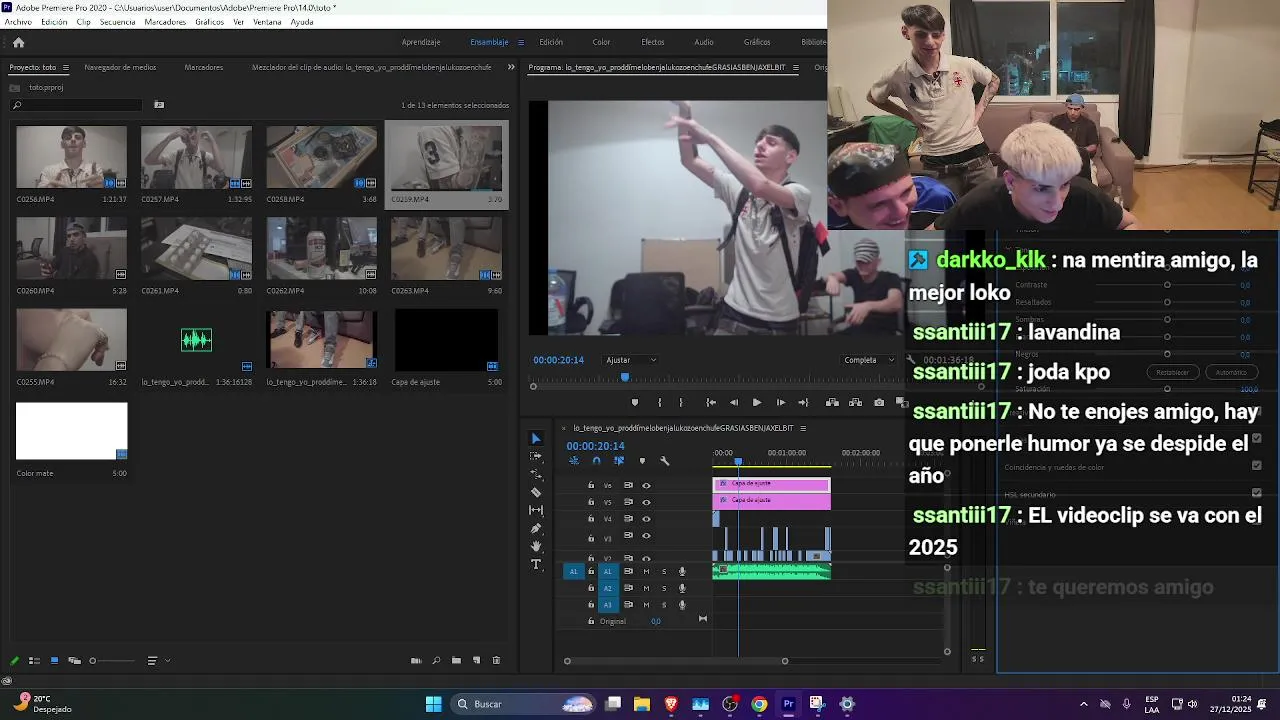Hide track V4 output eye

(x=646, y=519)
